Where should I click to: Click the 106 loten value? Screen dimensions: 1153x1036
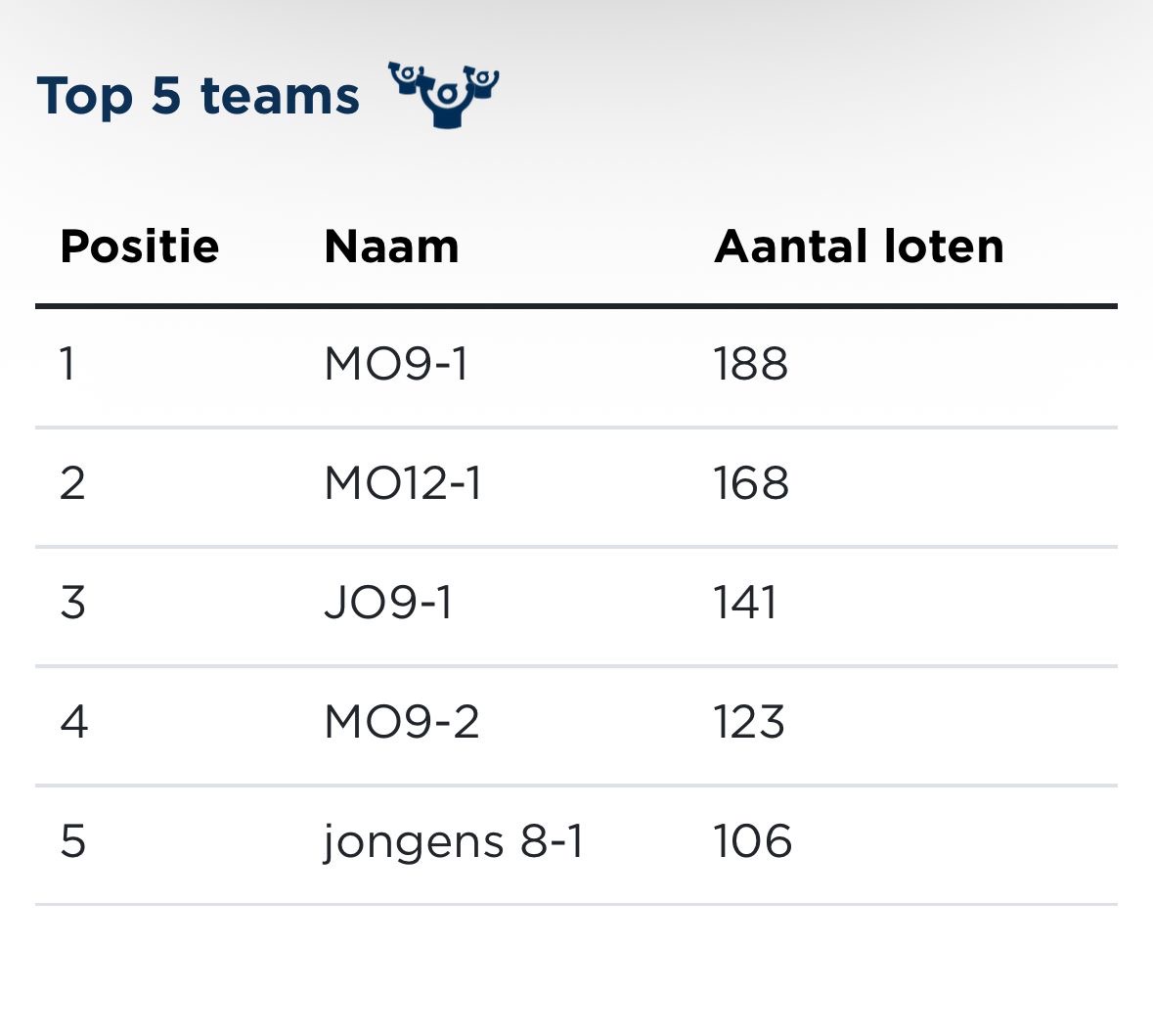[752, 842]
